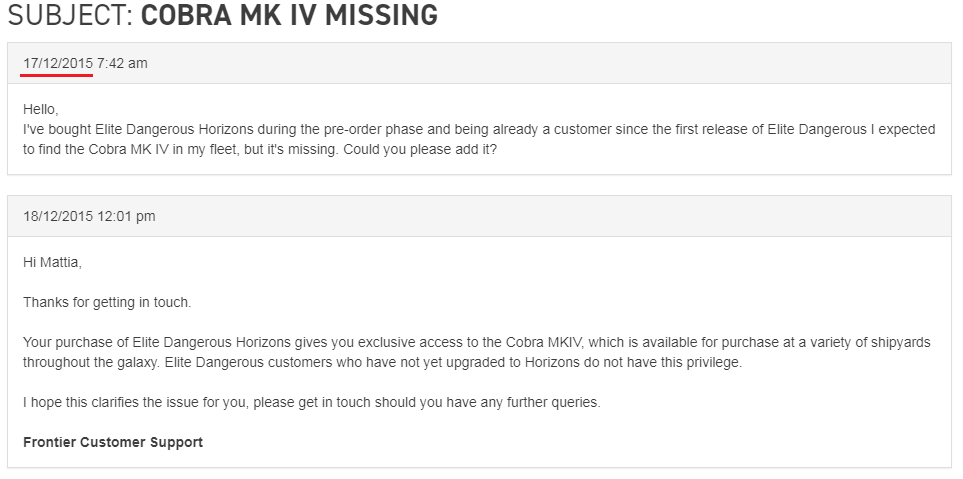Image resolution: width=963 pixels, height=479 pixels.
Task: Click the "I hope this clarifies the issue" sentence
Action: click(311, 403)
